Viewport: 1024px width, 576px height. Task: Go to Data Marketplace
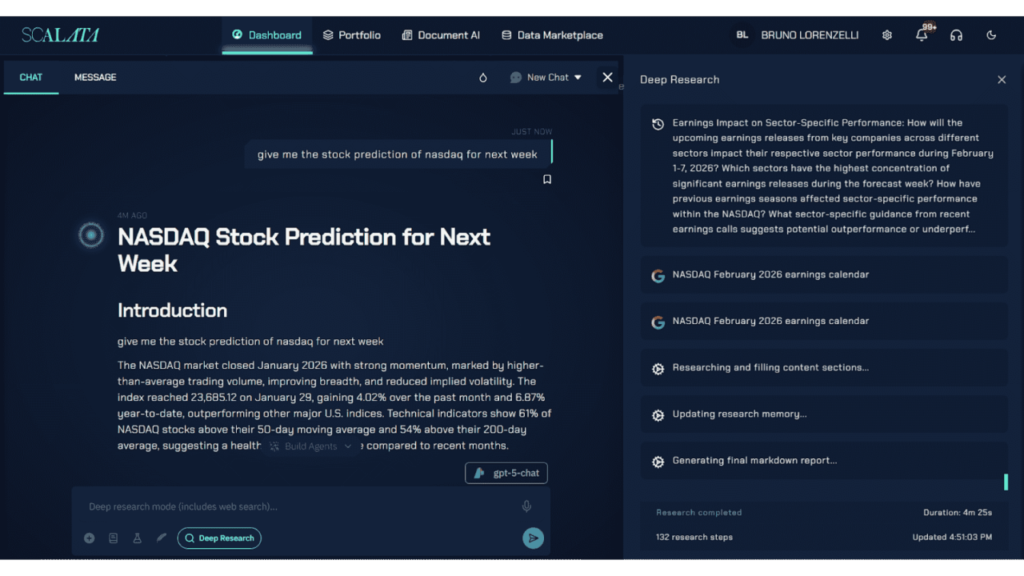pos(552,35)
